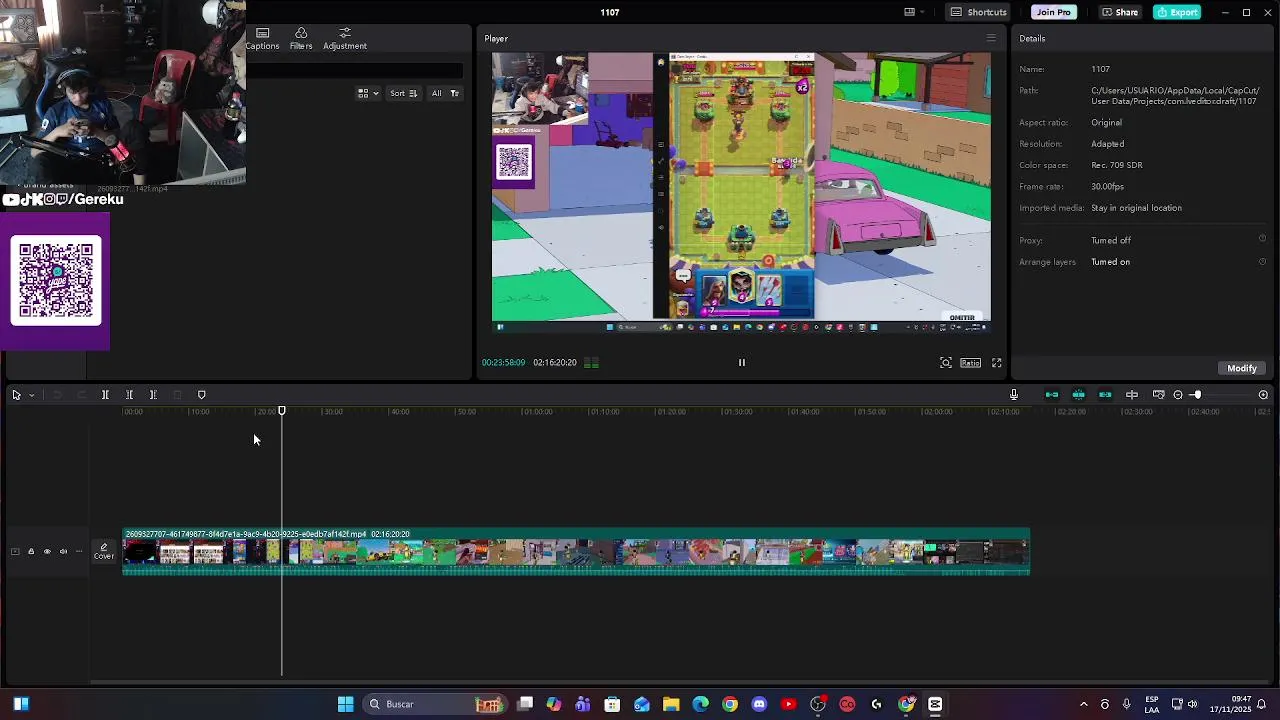Zoom in timeline with plus icon
This screenshot has height=720, width=1280.
pos(1263,395)
